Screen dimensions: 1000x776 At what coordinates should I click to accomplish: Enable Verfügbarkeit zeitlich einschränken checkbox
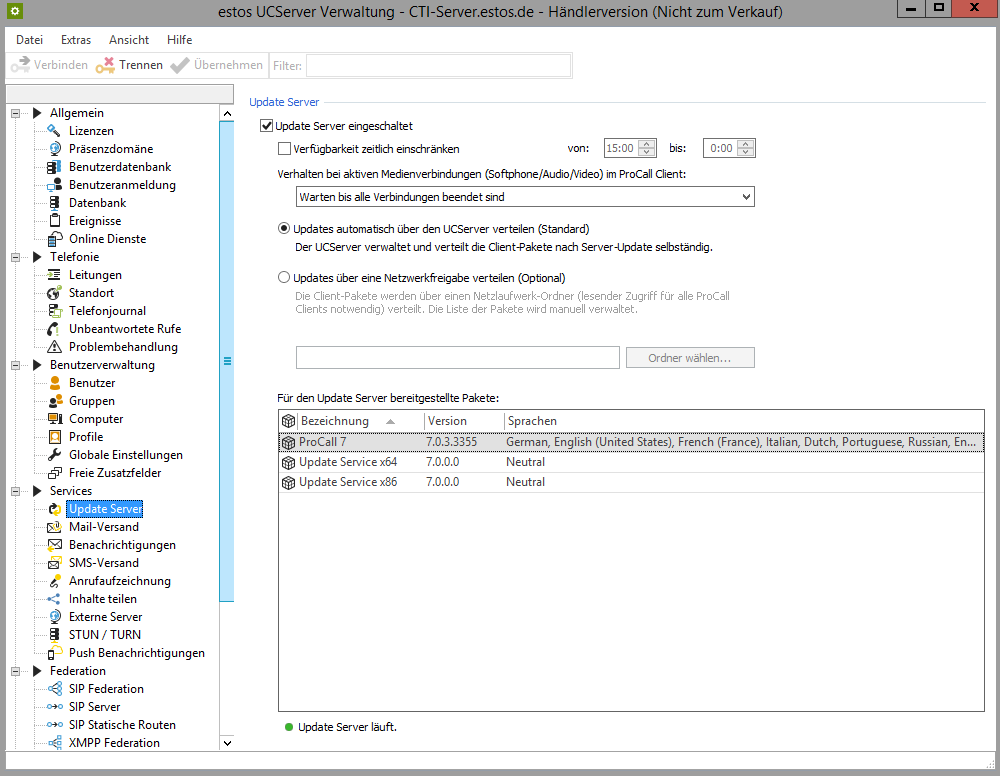point(284,149)
